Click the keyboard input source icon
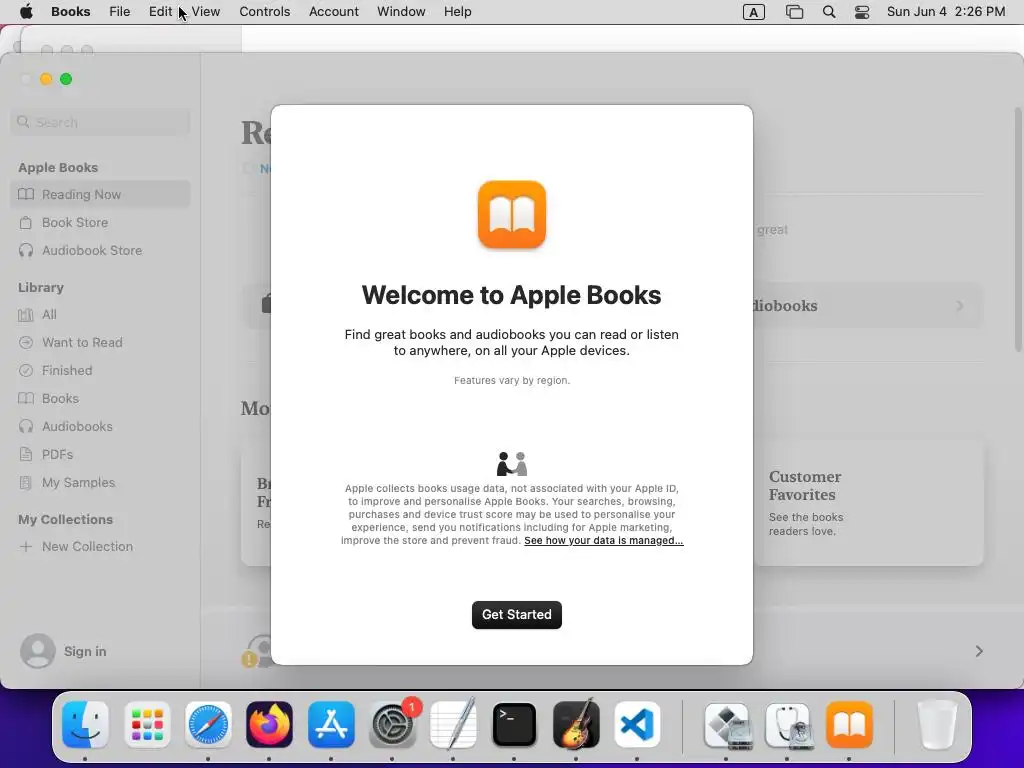Screen dimensions: 1024x768 754,12
